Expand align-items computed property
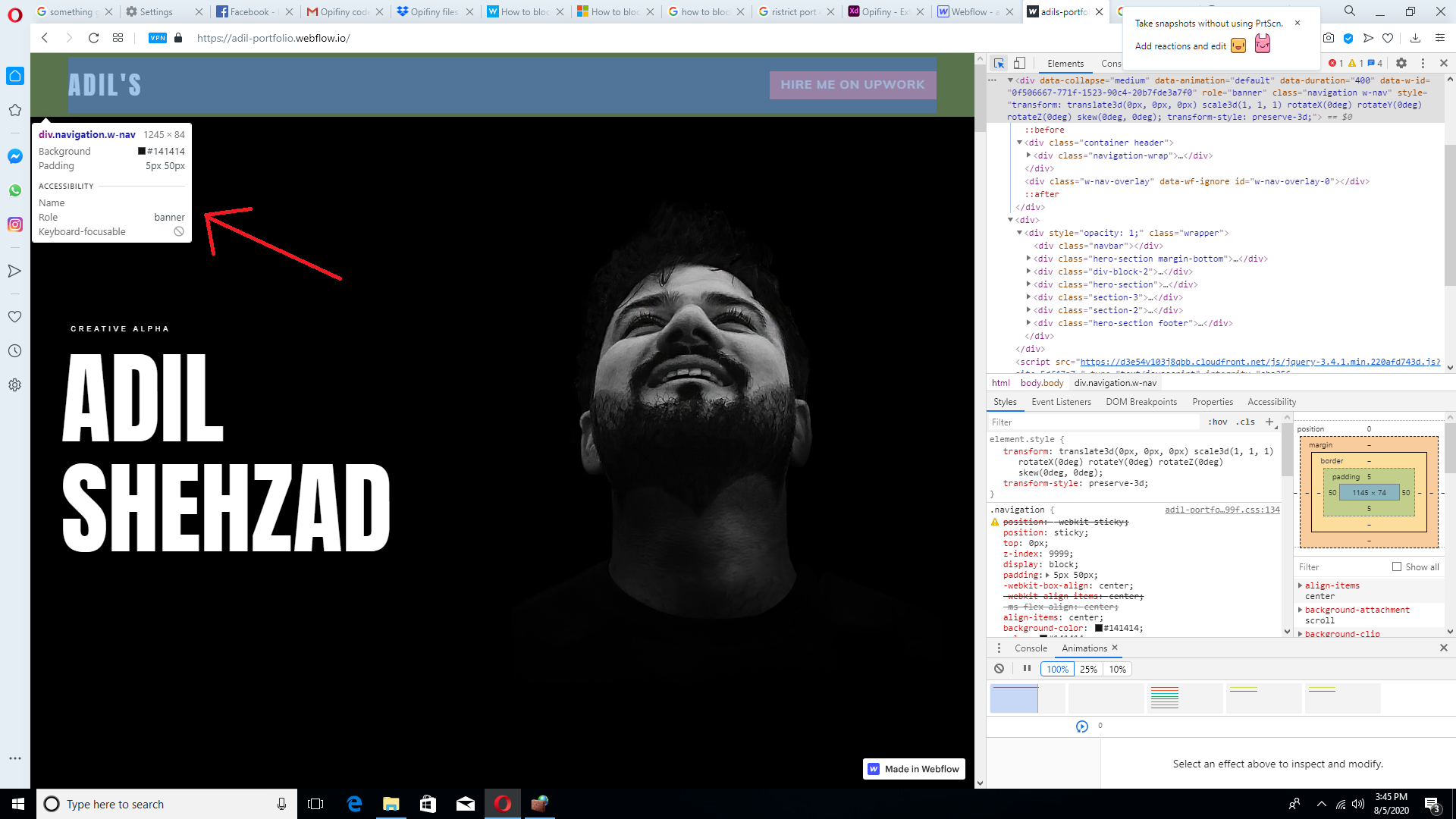Viewport: 1456px width, 819px height. 1301,585
